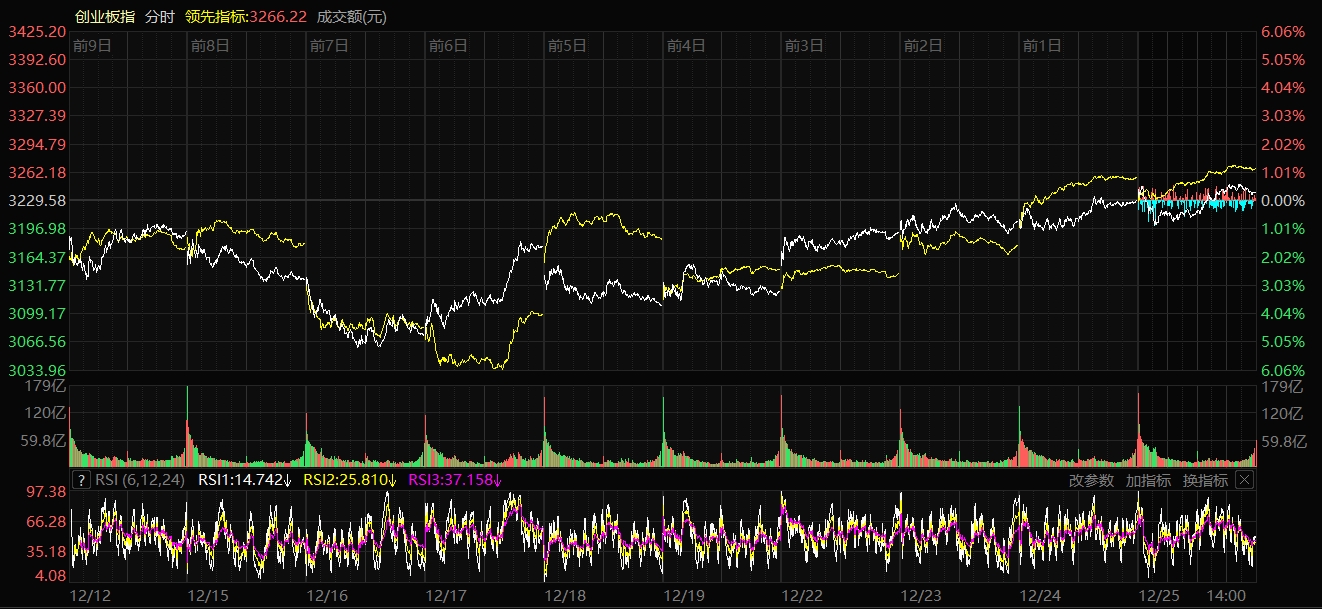
Task: Click 加指标 to add an indicator
Action: pyautogui.click(x=1148, y=480)
